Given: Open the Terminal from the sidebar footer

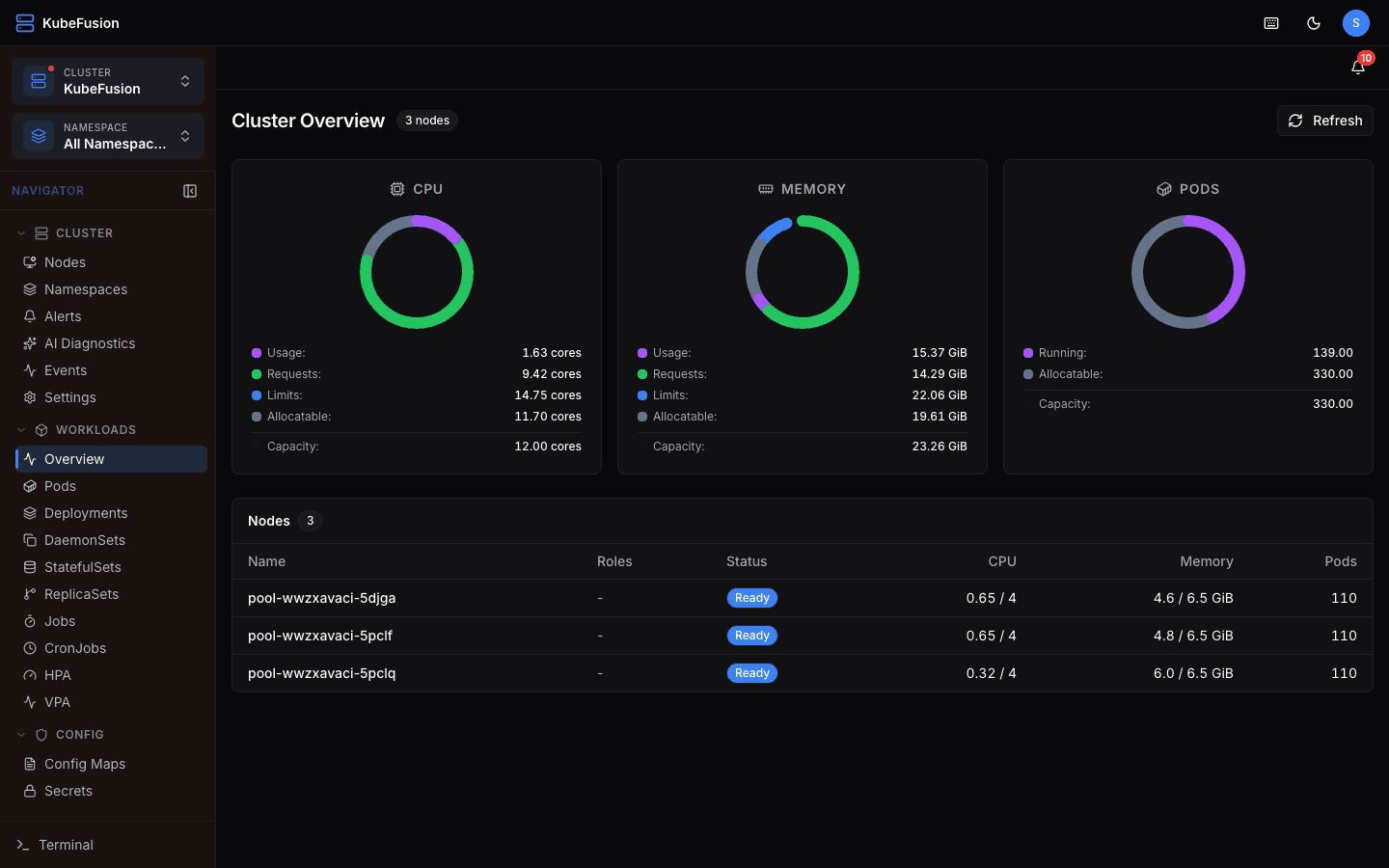Looking at the screenshot, I should [x=65, y=845].
